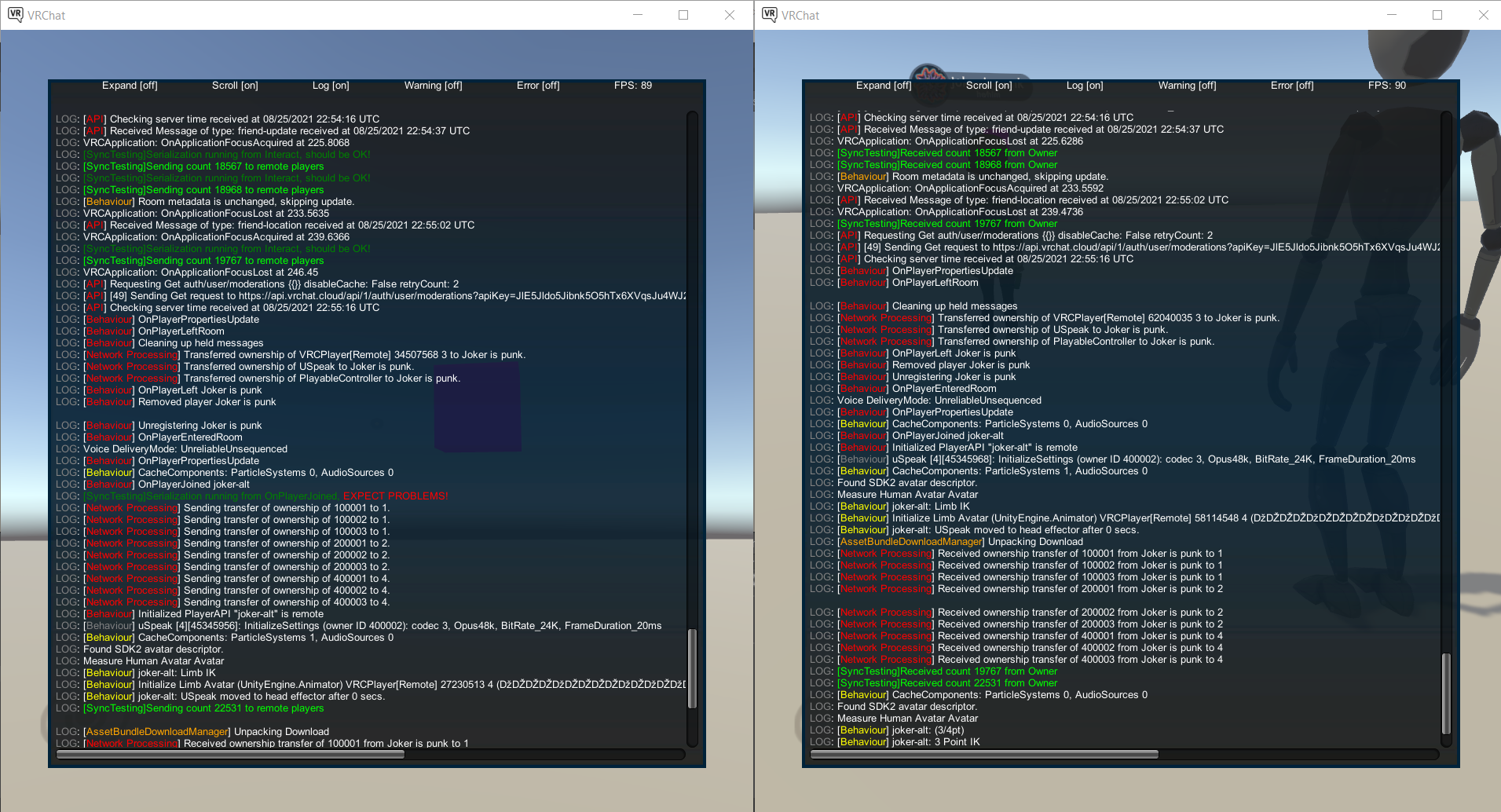
Task: Close the left VRChat window
Action: pos(730,15)
